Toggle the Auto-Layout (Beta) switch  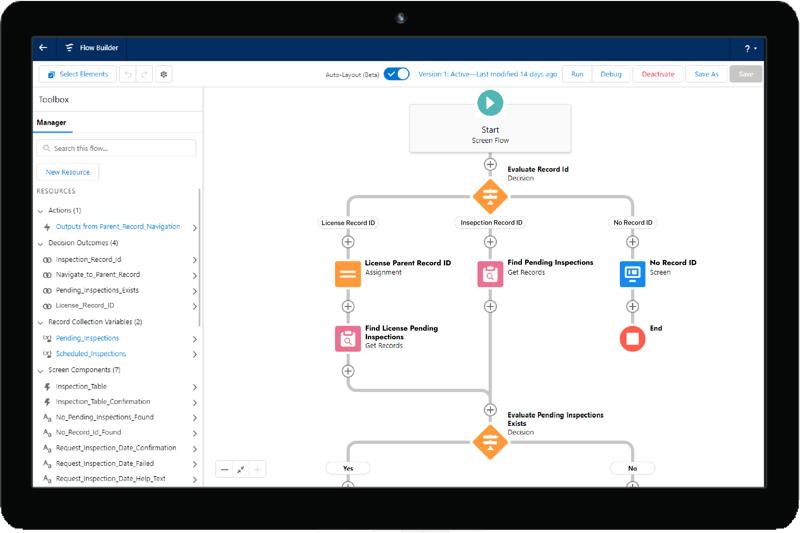pyautogui.click(x=396, y=74)
